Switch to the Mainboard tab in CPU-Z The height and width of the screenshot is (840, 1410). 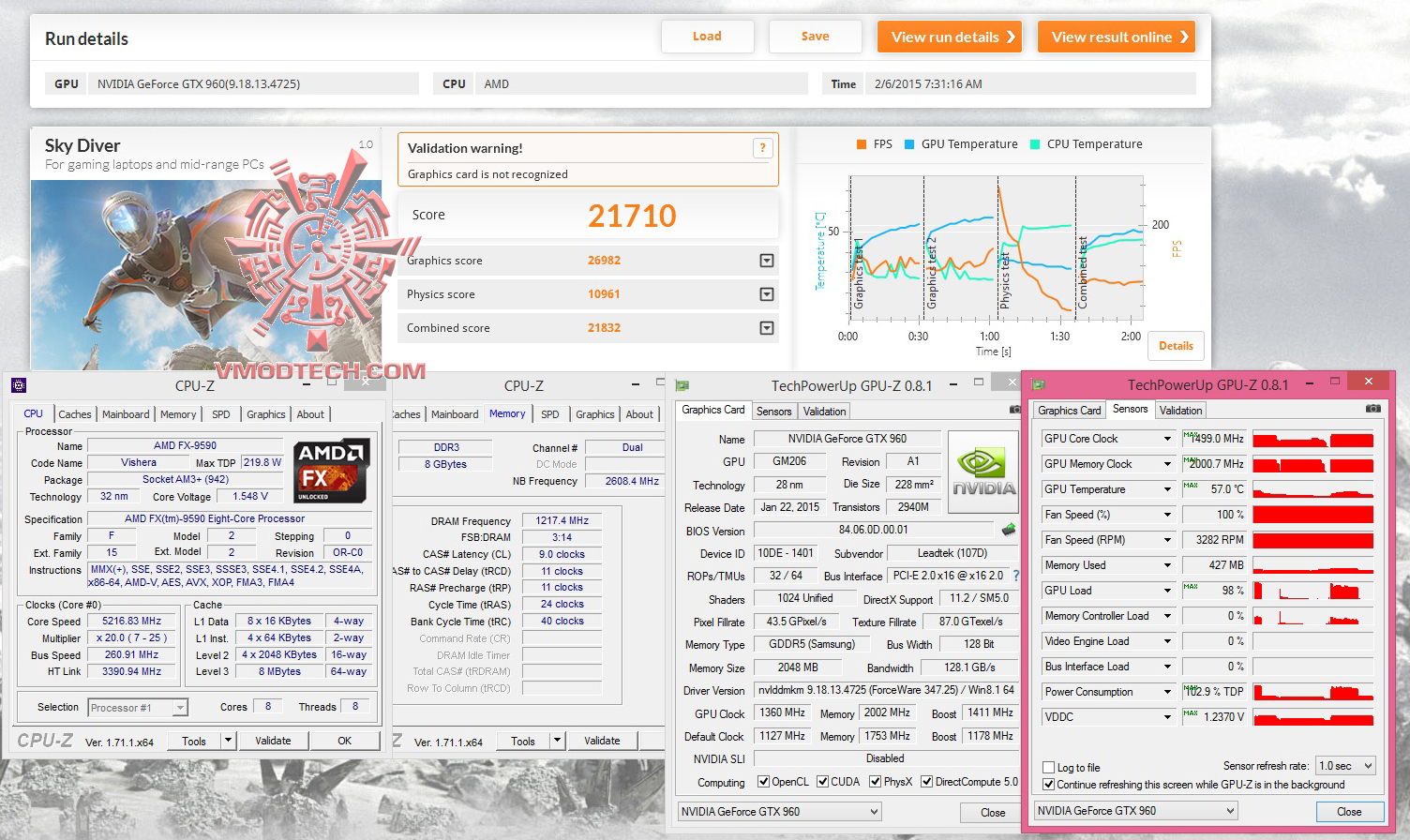point(126,414)
